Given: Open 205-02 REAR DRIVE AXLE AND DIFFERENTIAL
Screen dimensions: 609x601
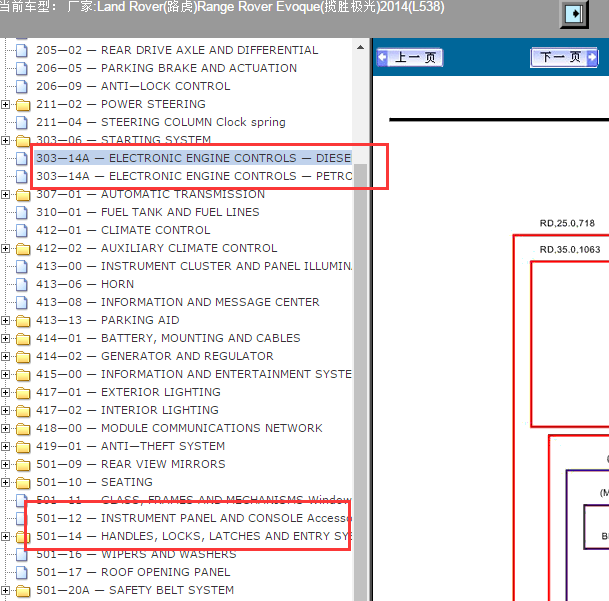Looking at the screenshot, I should point(177,50).
